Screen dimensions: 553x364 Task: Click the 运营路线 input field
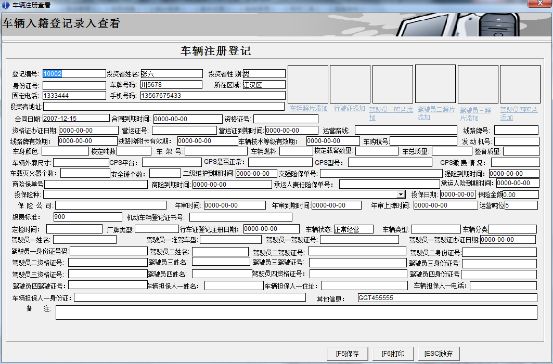(406, 130)
